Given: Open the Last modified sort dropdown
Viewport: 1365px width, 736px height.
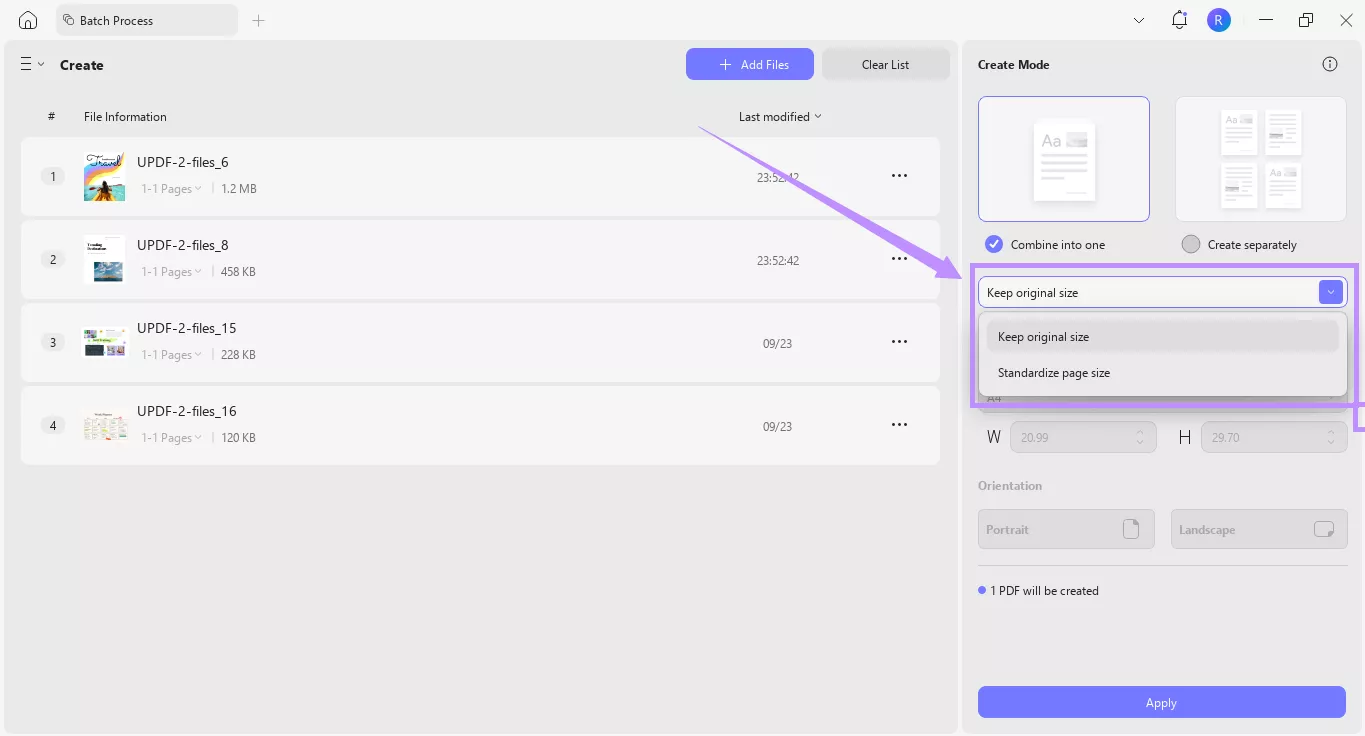Looking at the screenshot, I should [x=779, y=116].
